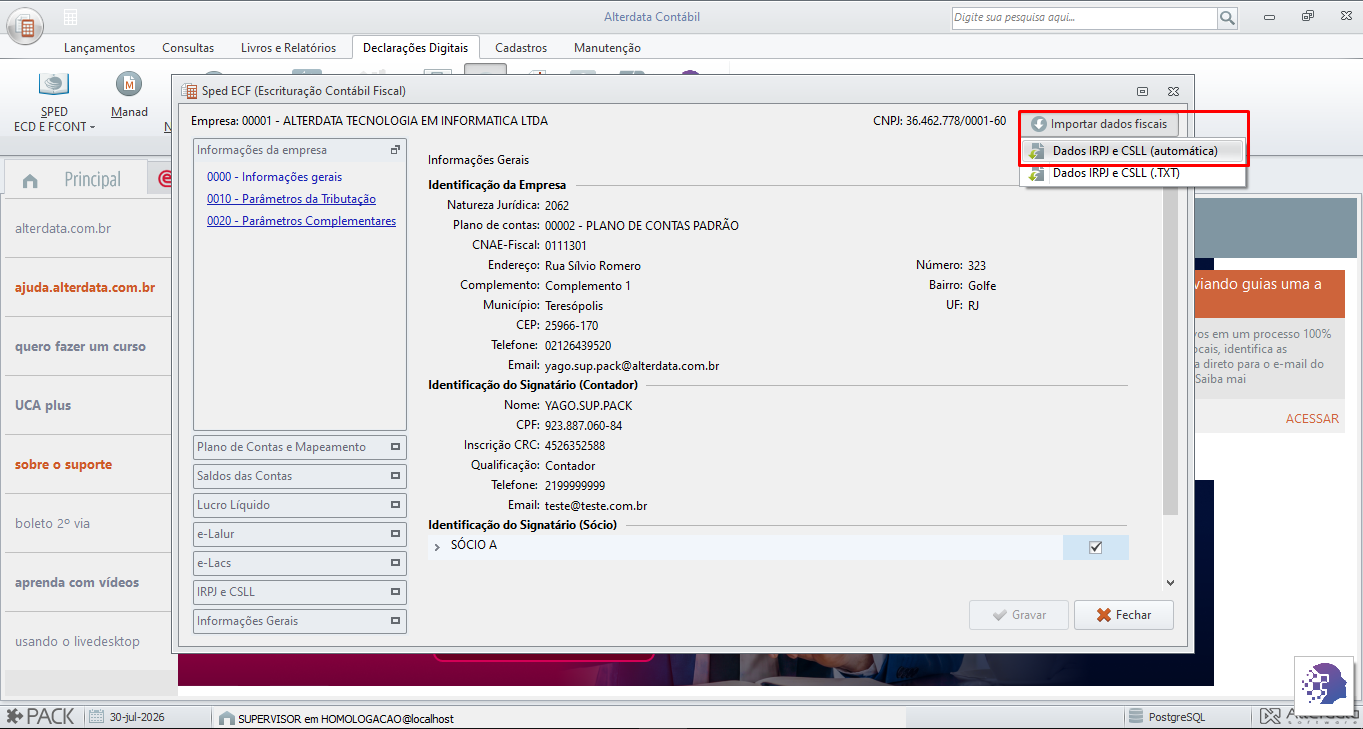The image size is (1363, 729).
Task: Click quero fazer um curso link
Action: pyautogui.click(x=80, y=347)
